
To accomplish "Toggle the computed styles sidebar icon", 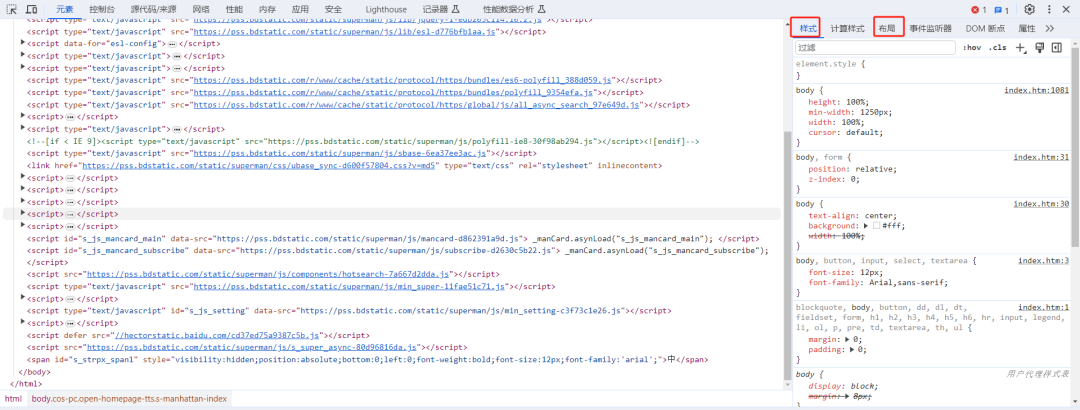I will point(1057,48).
